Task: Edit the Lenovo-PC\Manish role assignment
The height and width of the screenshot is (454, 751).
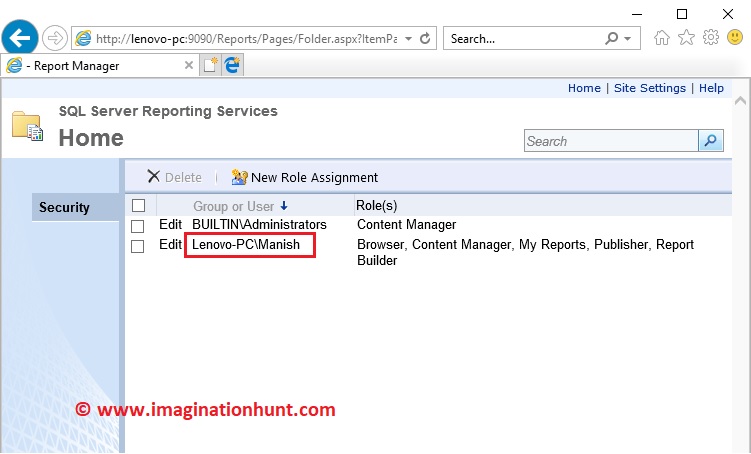Action: tap(171, 244)
